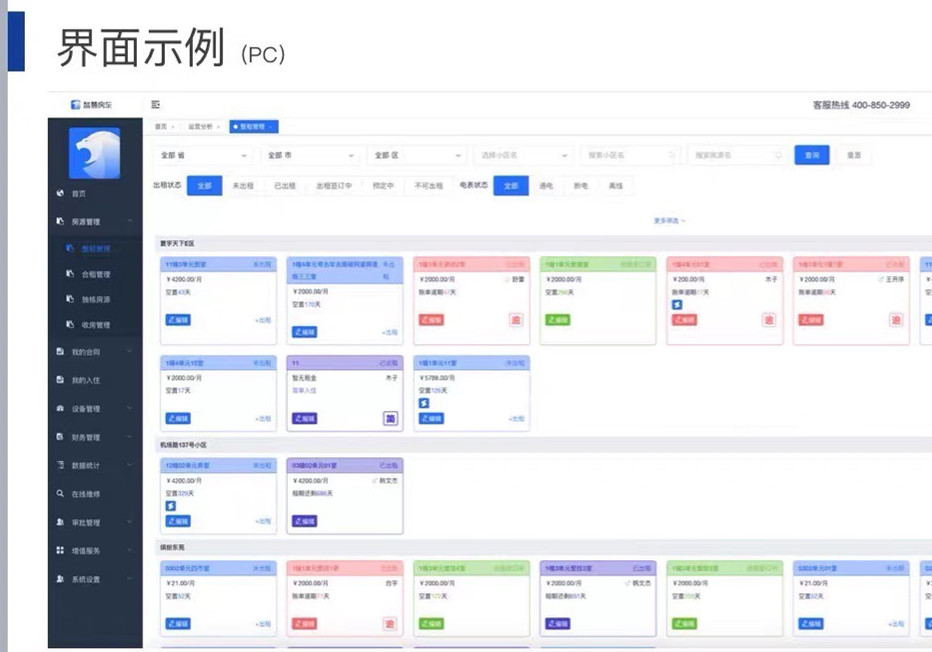This screenshot has width=932, height=652.
Task: Click the lion logo avatar in sidebar
Action: (x=95, y=153)
